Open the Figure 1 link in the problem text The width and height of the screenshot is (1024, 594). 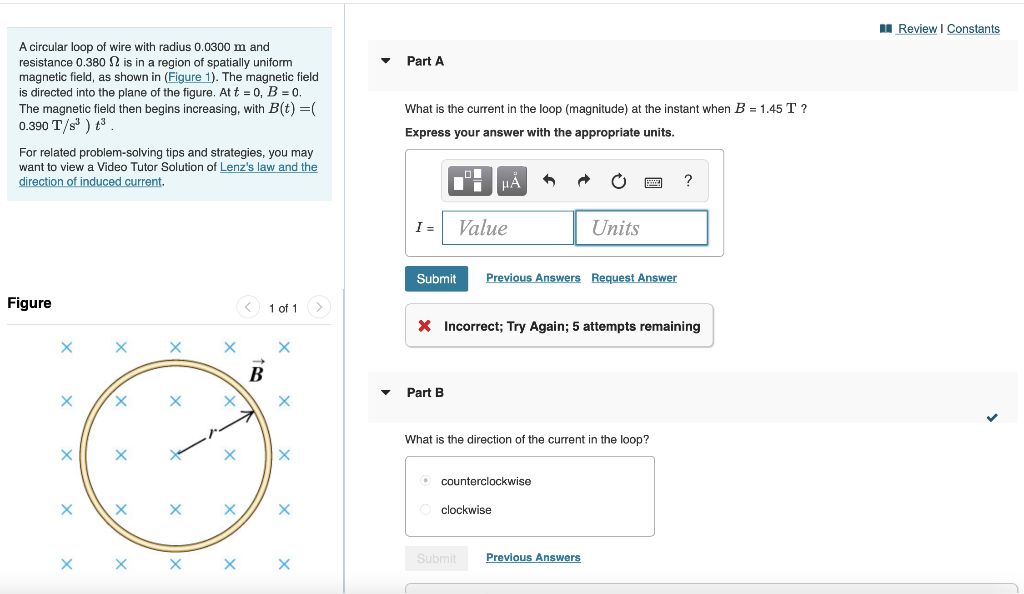(x=189, y=76)
